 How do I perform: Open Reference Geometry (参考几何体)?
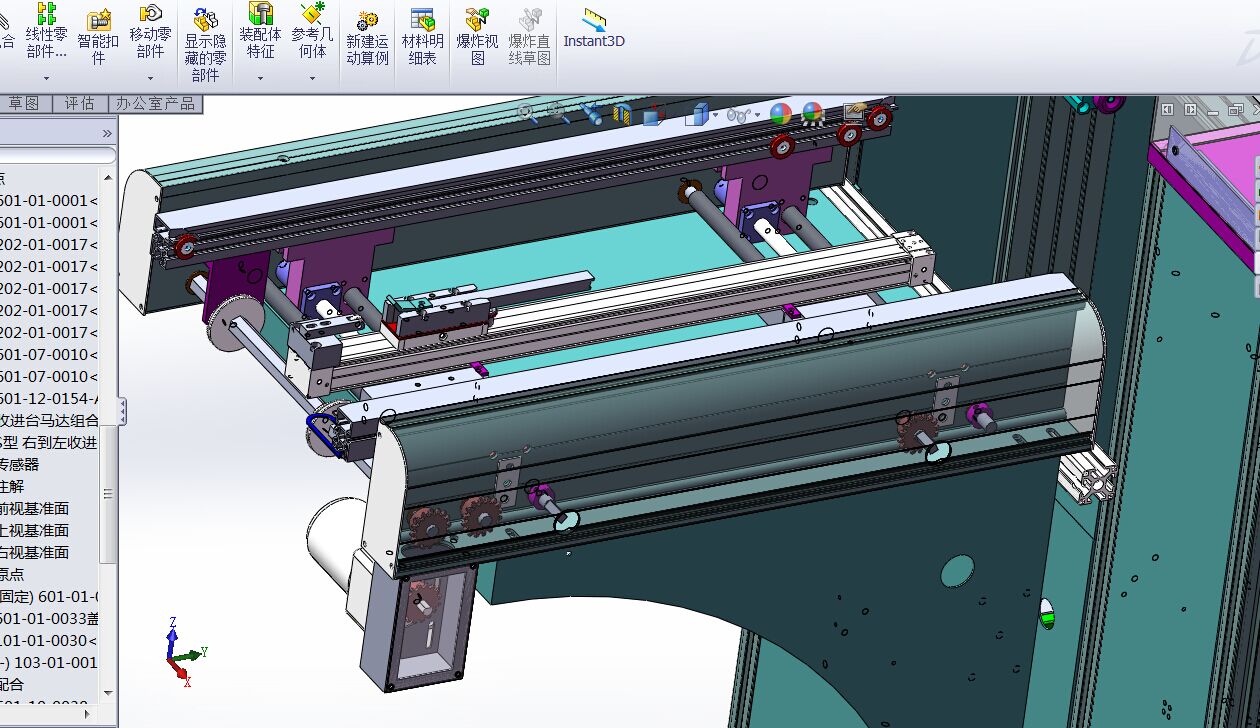tap(312, 30)
